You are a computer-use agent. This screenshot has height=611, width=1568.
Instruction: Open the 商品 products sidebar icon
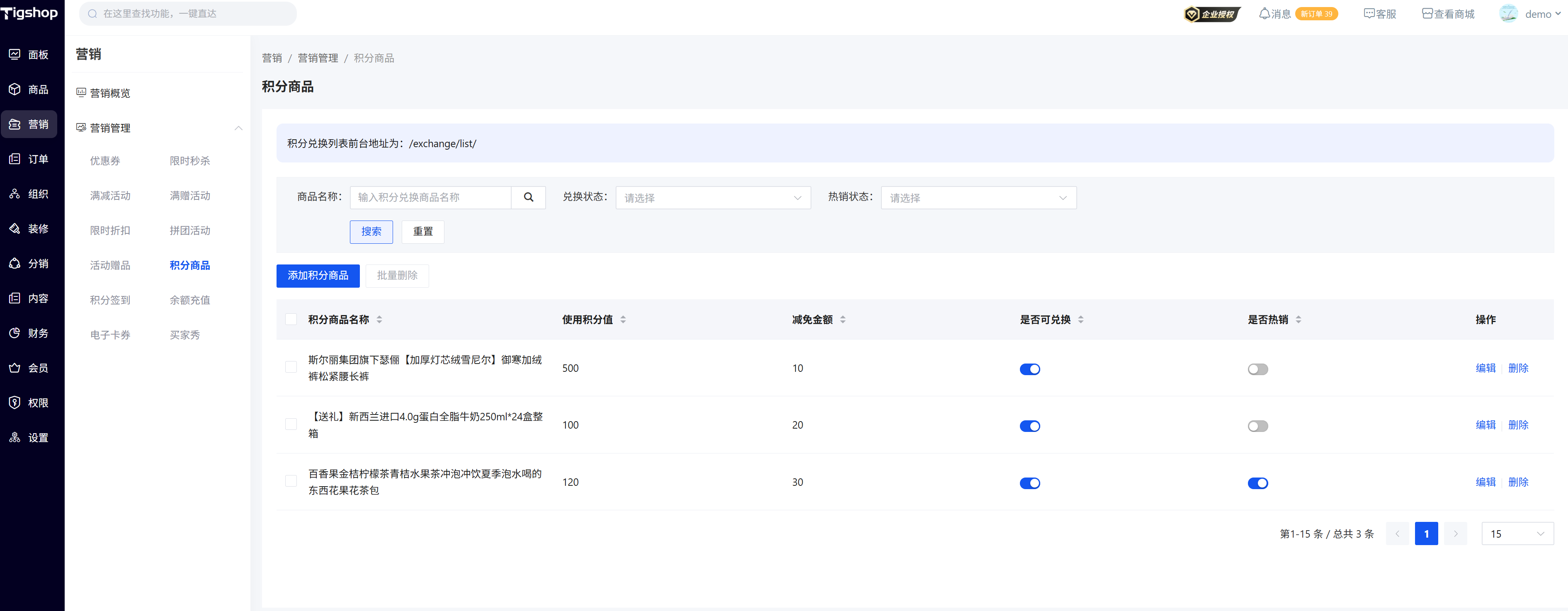15,90
